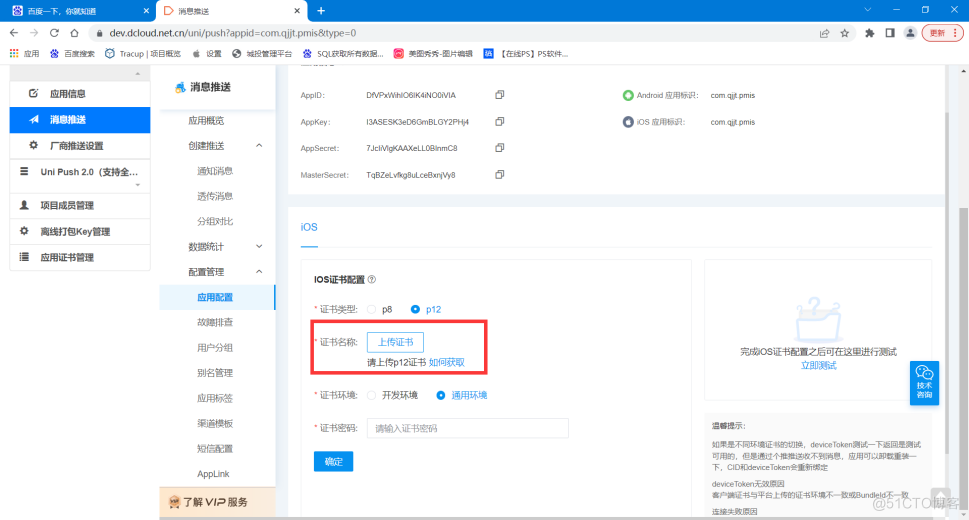
Task: Toggle the browser side panel icon
Action: [890, 33]
